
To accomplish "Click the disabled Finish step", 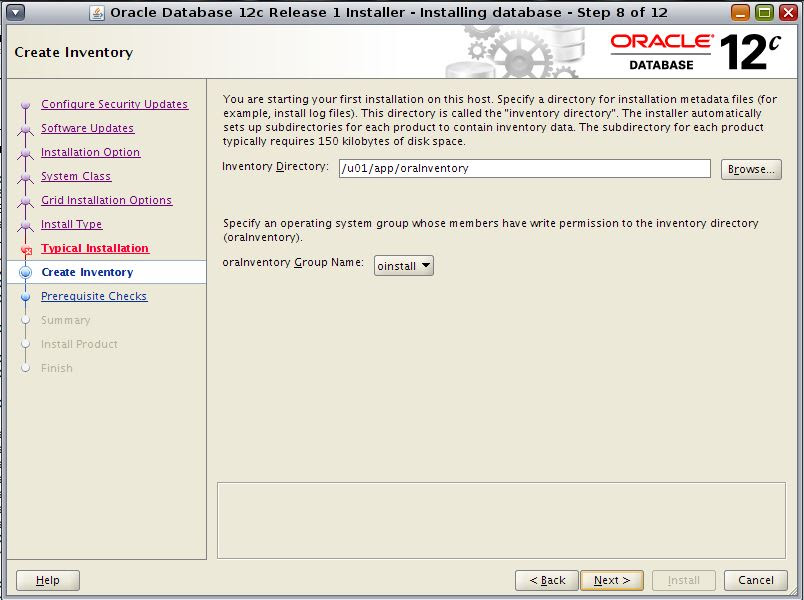I will tap(57, 368).
